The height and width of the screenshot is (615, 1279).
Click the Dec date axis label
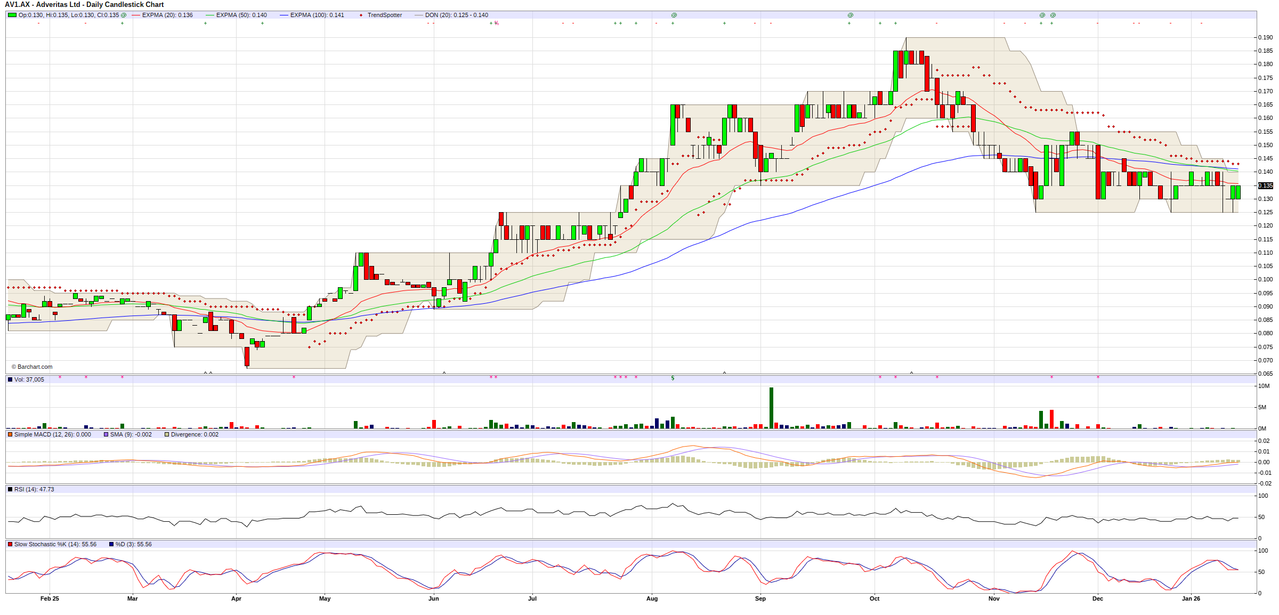tap(1098, 597)
